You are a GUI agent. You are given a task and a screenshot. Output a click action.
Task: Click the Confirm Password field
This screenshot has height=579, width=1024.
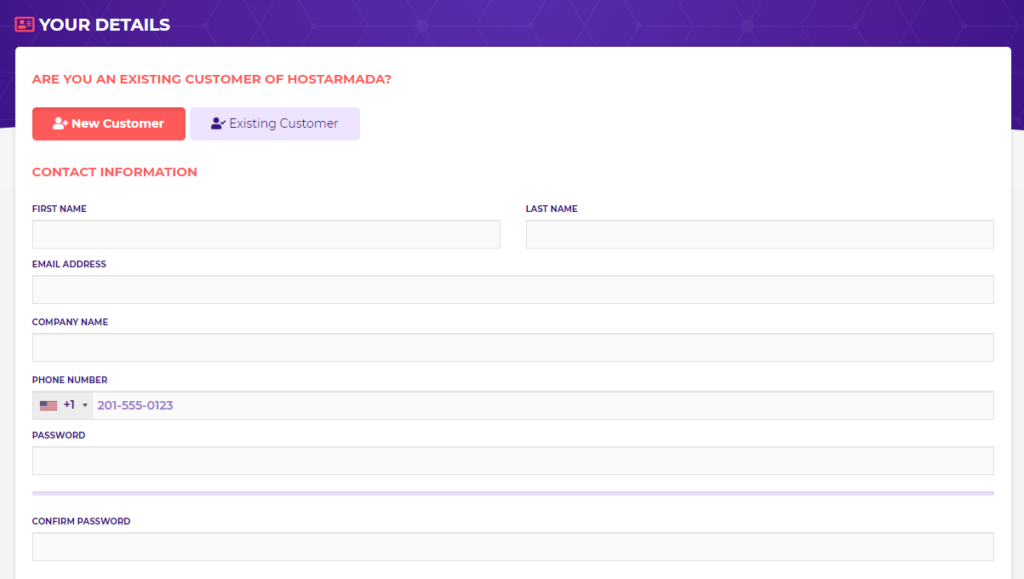click(513, 546)
